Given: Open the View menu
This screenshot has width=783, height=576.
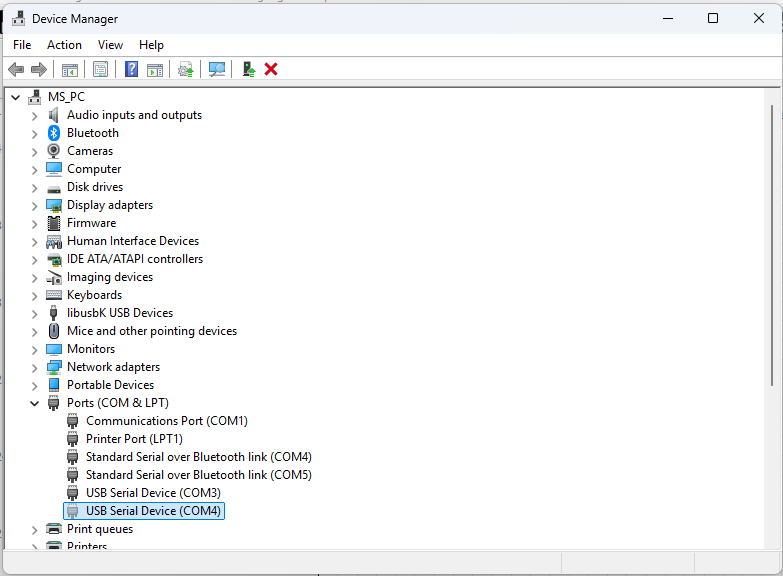Looking at the screenshot, I should point(110,45).
